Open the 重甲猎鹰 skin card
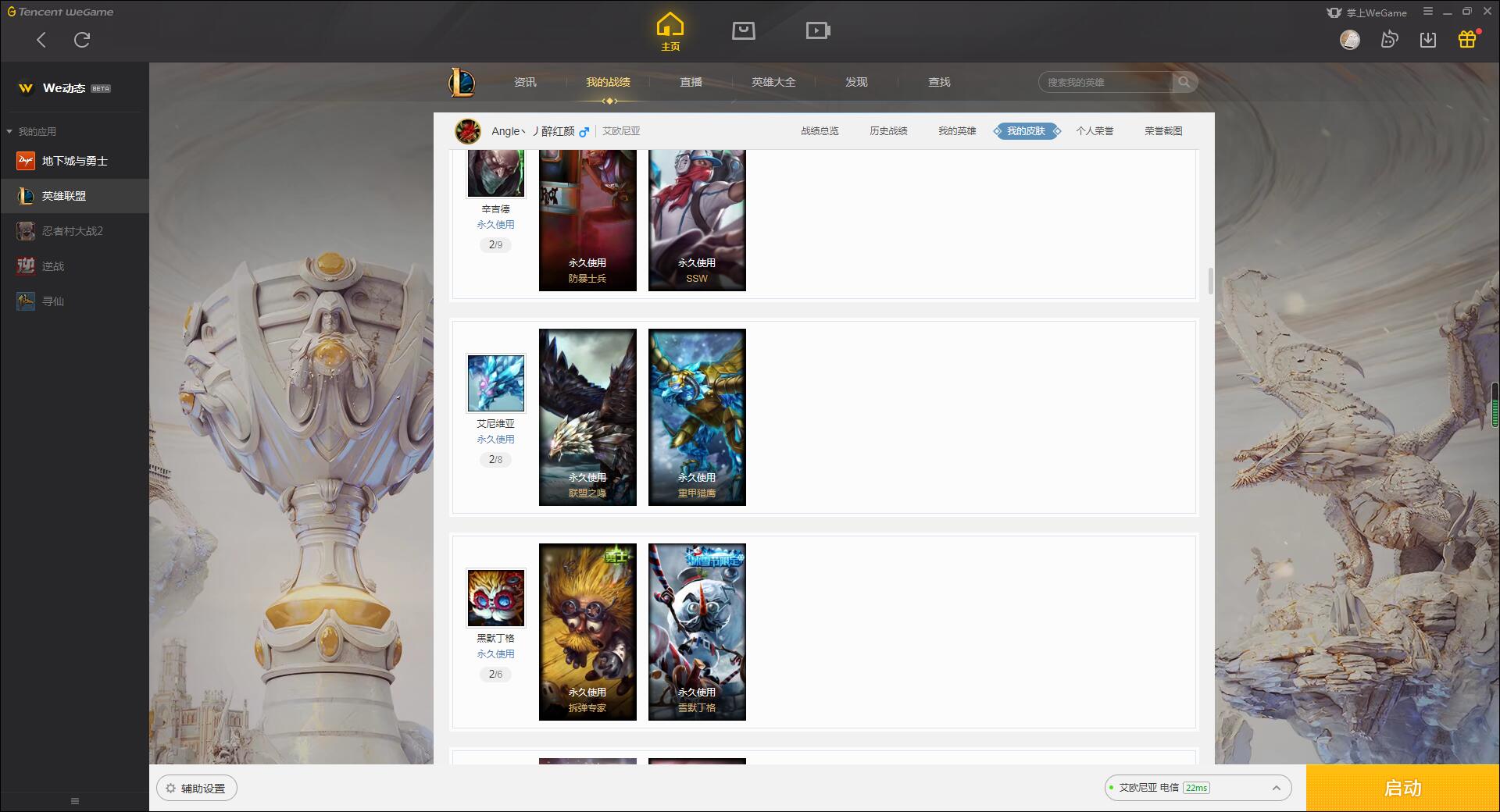Image resolution: width=1500 pixels, height=812 pixels. point(697,417)
